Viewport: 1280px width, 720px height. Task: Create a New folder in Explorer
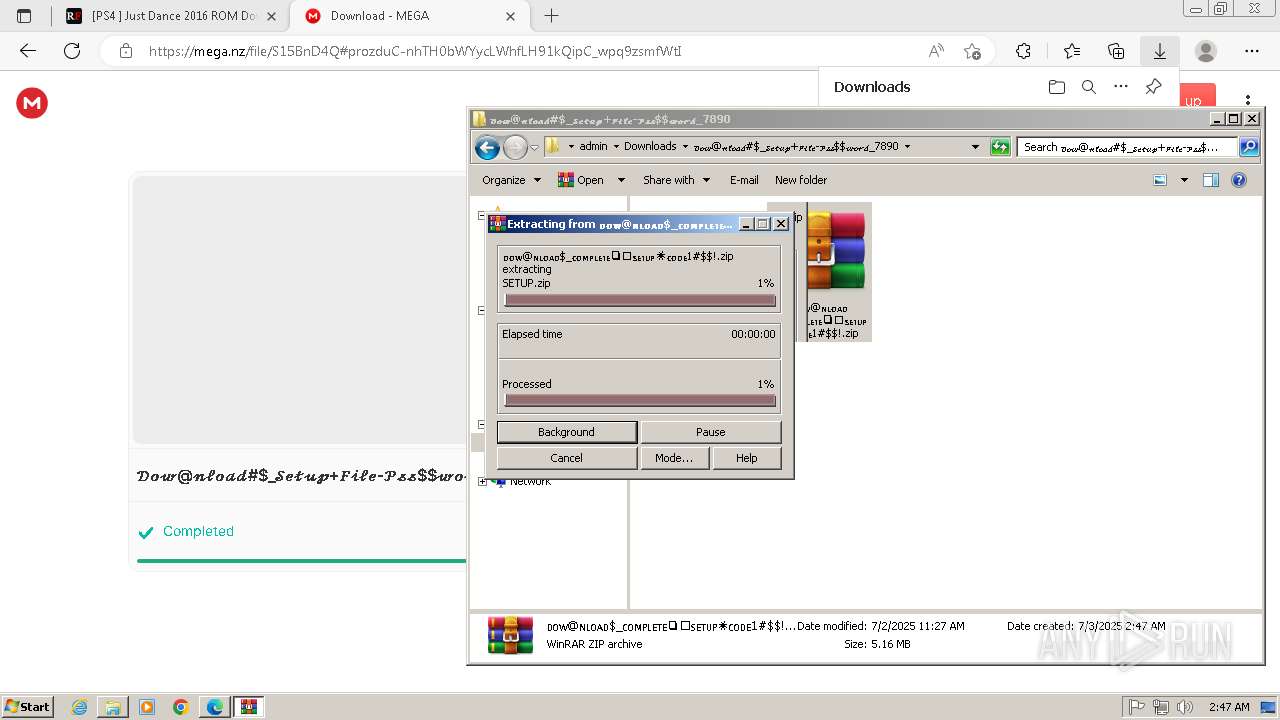801,180
